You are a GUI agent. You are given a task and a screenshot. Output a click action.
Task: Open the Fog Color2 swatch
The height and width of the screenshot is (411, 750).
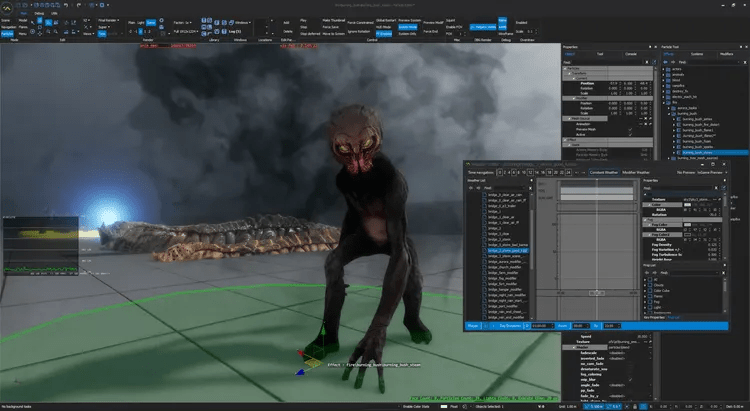click(x=687, y=234)
